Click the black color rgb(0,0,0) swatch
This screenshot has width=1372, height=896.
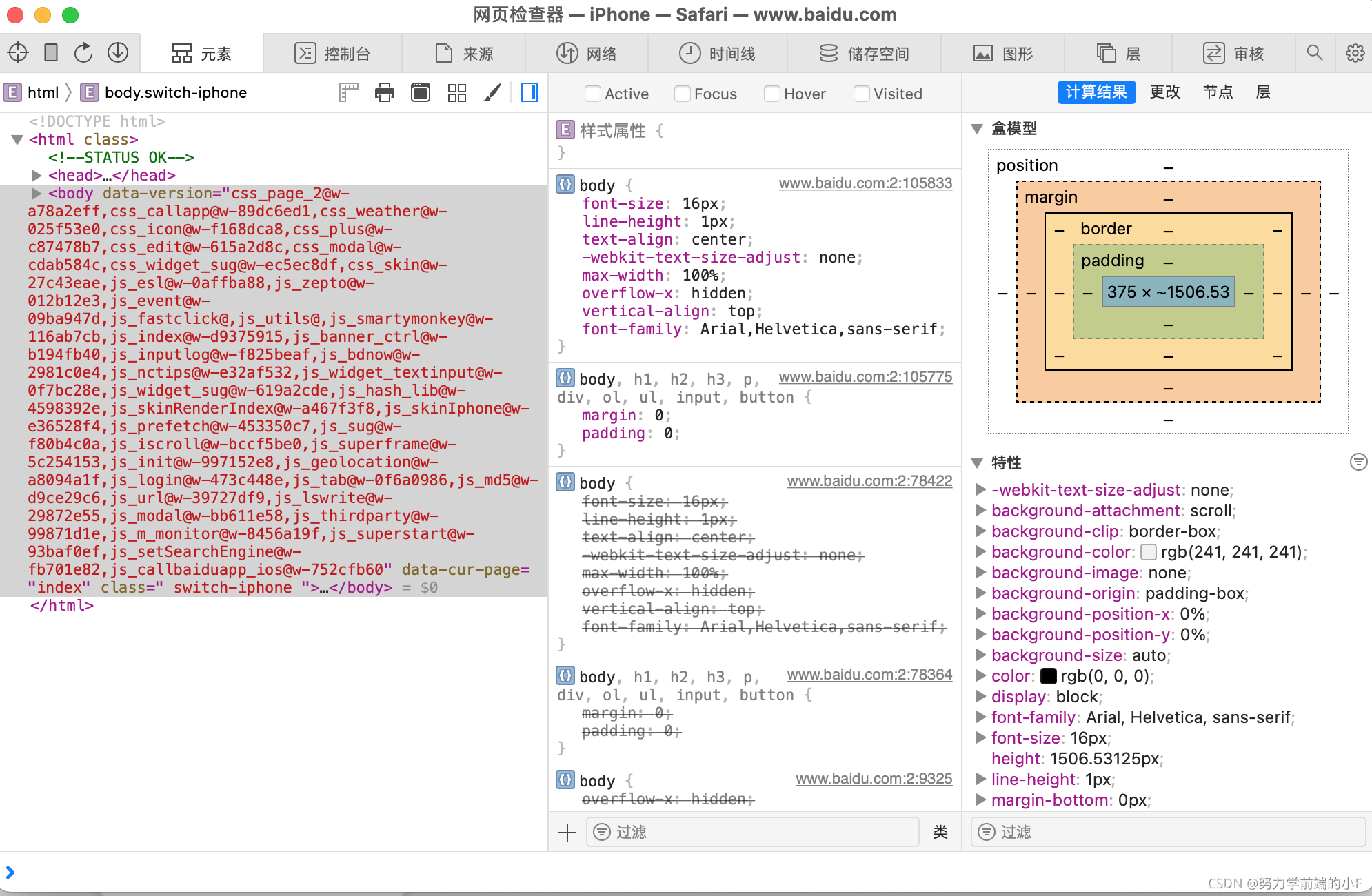coord(1048,676)
